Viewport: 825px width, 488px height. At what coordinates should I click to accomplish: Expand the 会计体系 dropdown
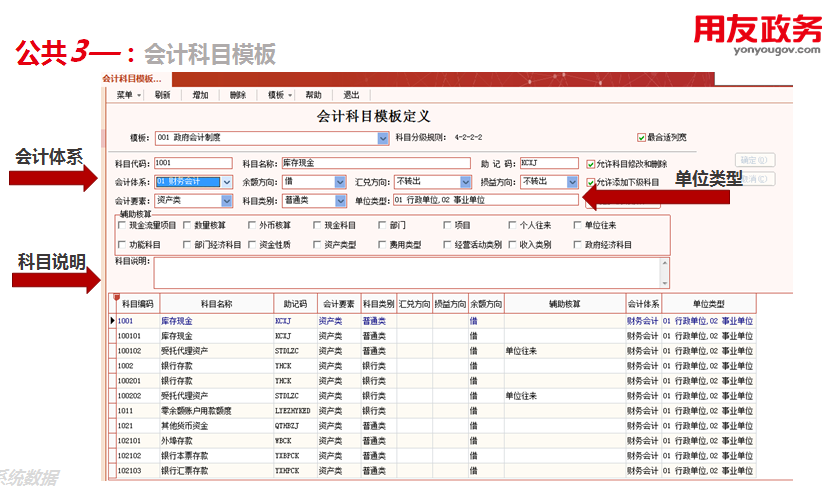coord(227,182)
